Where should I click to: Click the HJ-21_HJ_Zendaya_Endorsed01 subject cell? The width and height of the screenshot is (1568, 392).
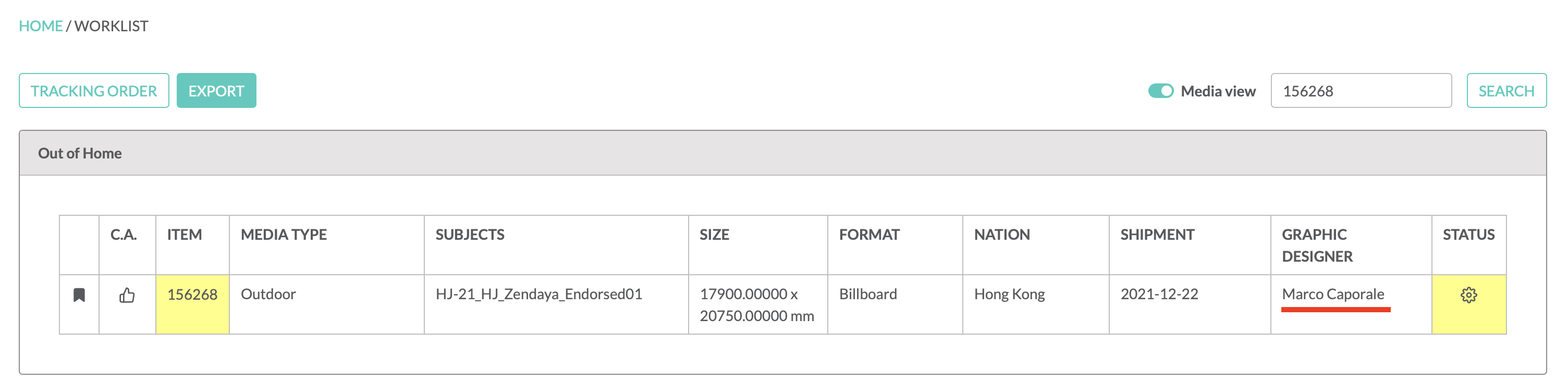538,295
